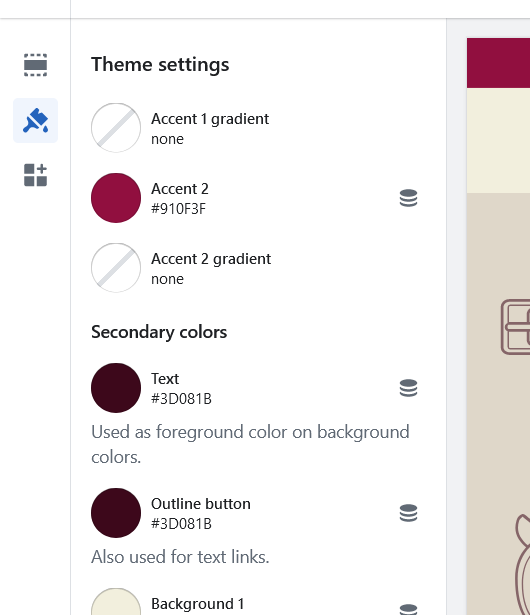Open the Outline button color swatch
The image size is (530, 615).
click(x=116, y=513)
